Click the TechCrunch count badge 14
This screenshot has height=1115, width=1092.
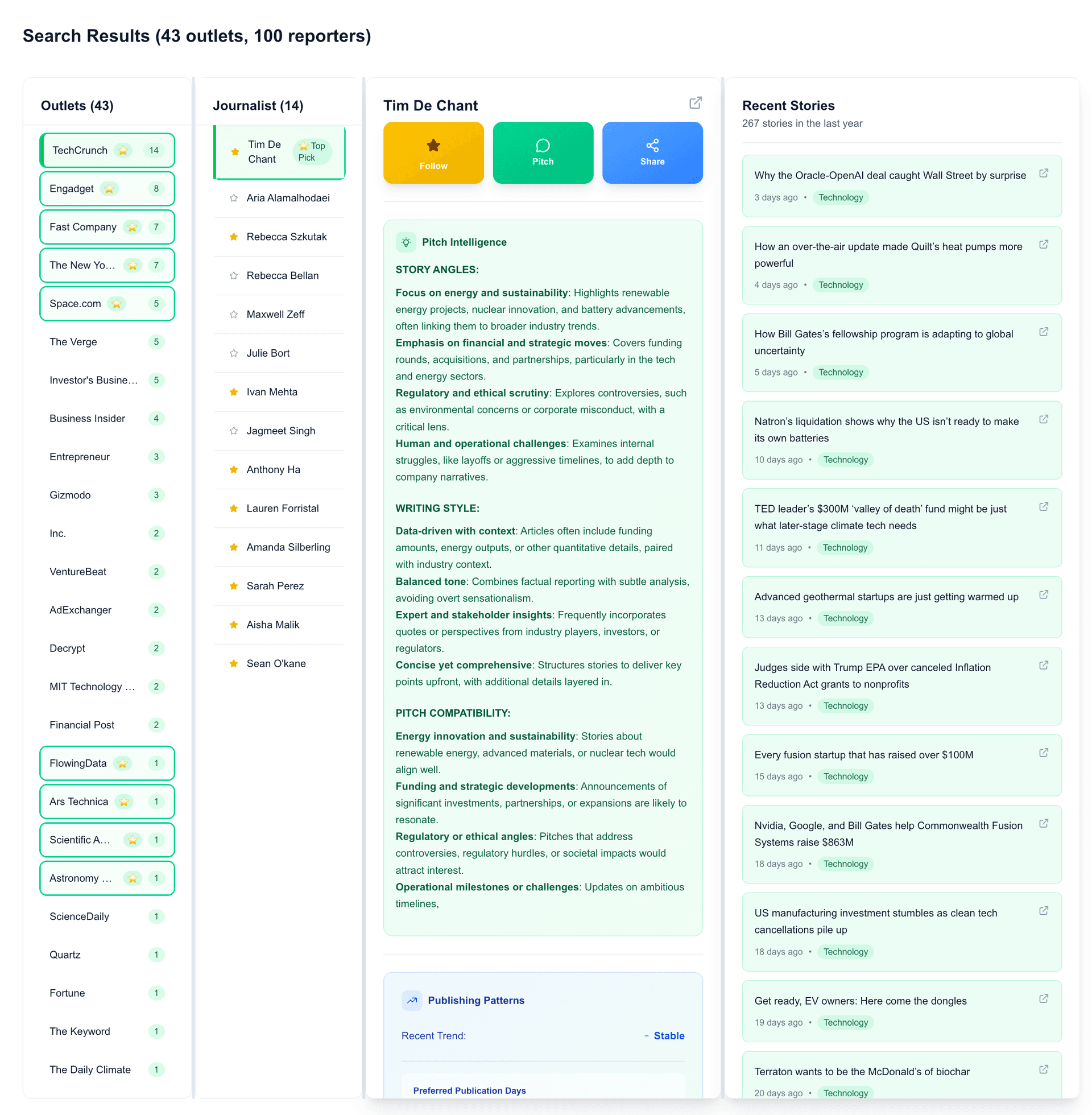154,150
